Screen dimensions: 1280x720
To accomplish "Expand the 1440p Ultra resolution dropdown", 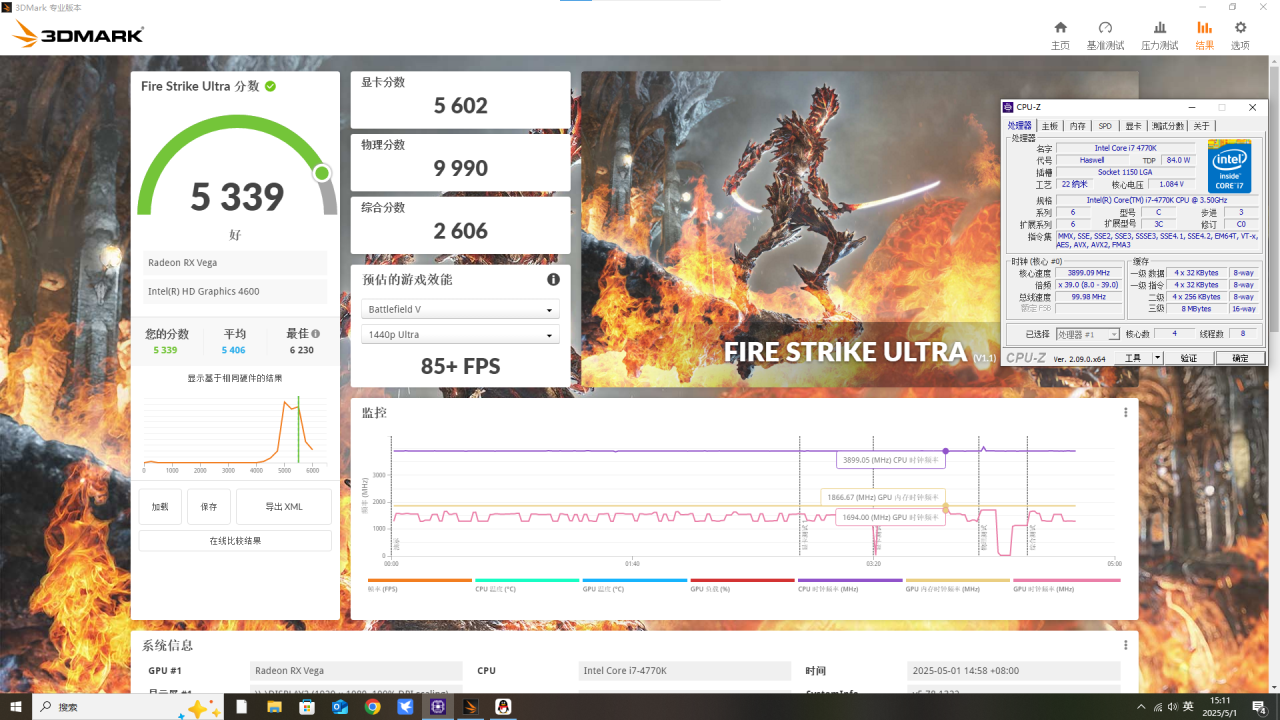I will click(x=460, y=335).
